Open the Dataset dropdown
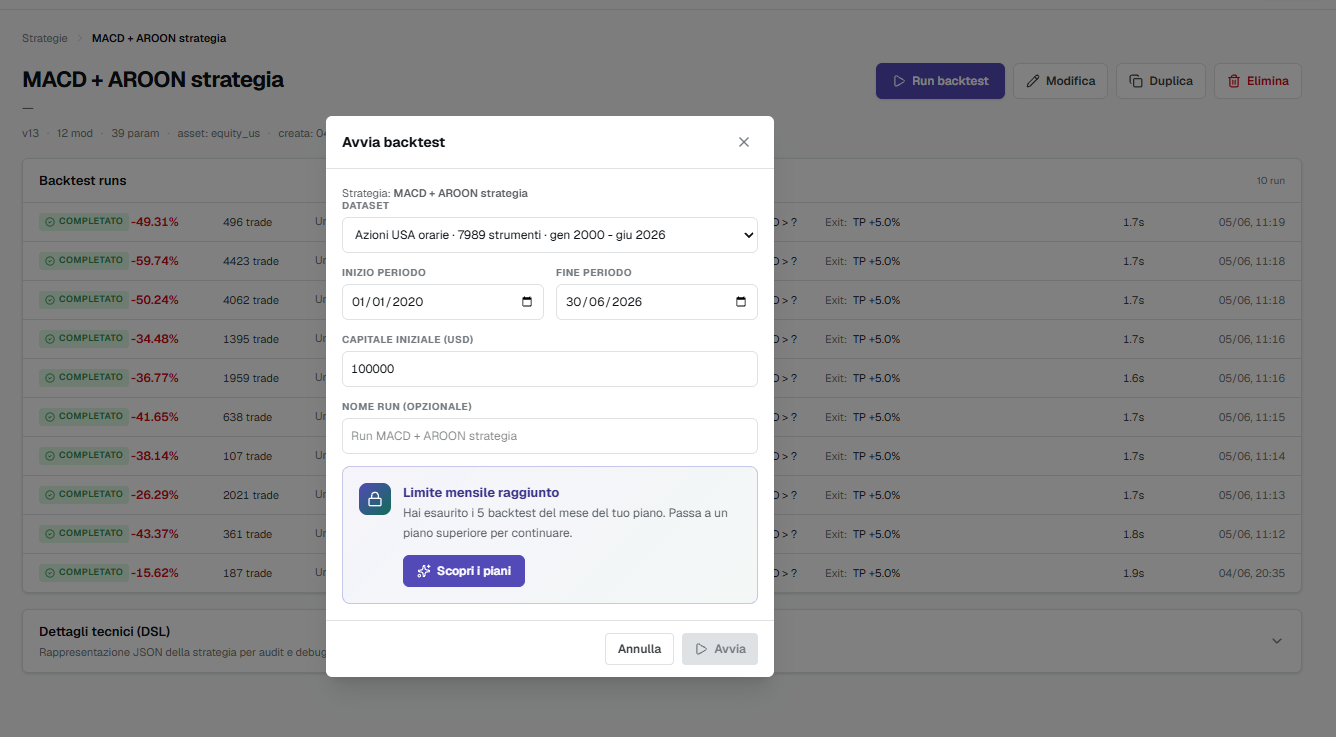The width and height of the screenshot is (1336, 737). click(x=550, y=235)
